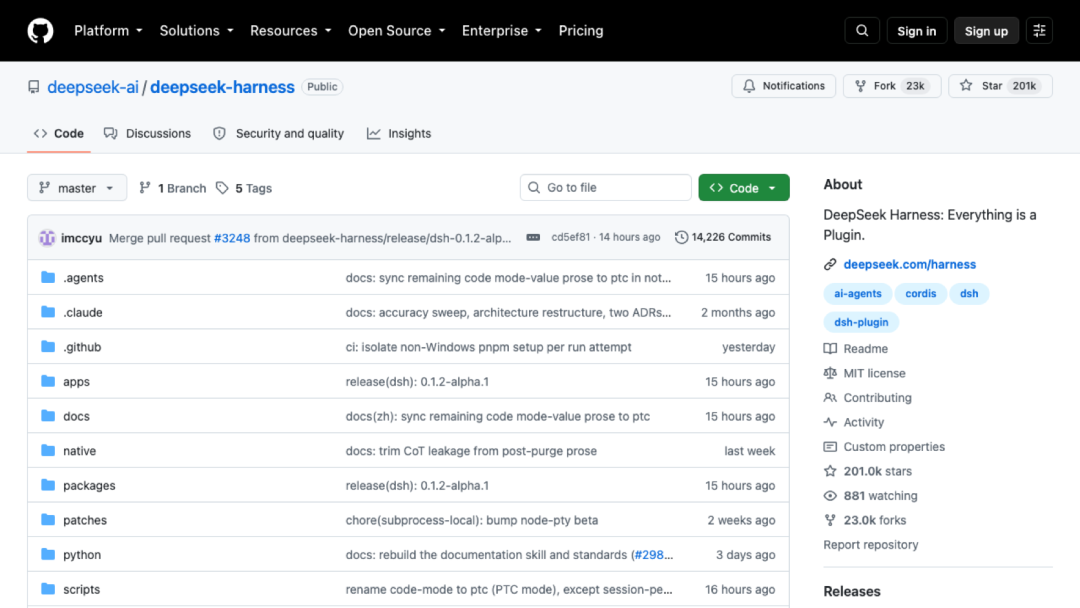Select the dsh-plugin topic tag
The width and height of the screenshot is (1080, 608).
[861, 322]
